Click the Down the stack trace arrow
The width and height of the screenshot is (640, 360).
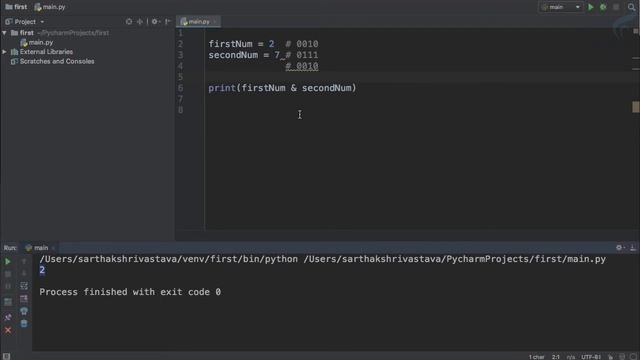[24, 273]
